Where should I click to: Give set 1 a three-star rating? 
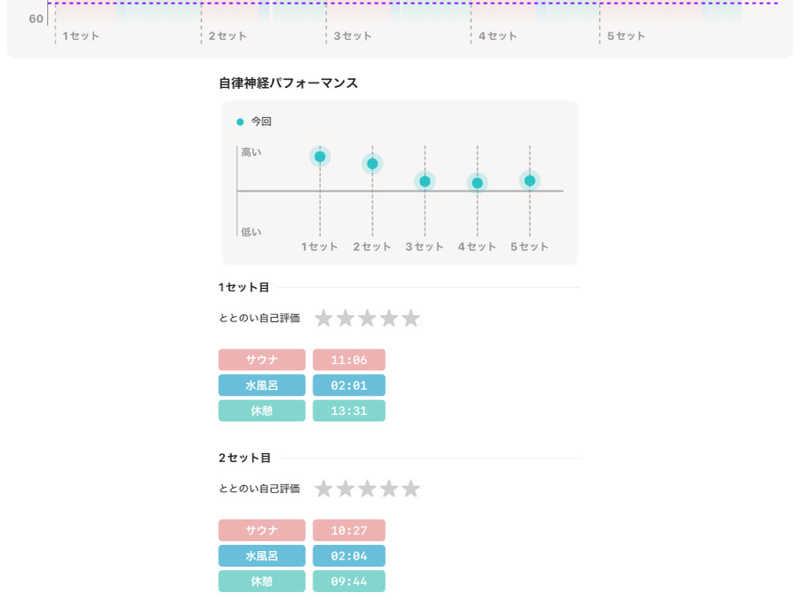367,318
